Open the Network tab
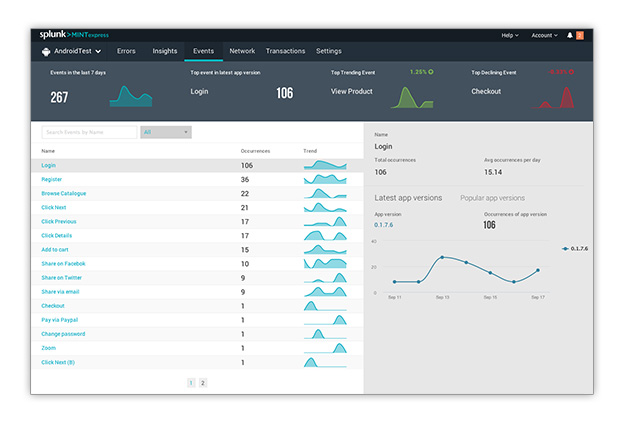Screen dimensions: 625x425 [242, 51]
